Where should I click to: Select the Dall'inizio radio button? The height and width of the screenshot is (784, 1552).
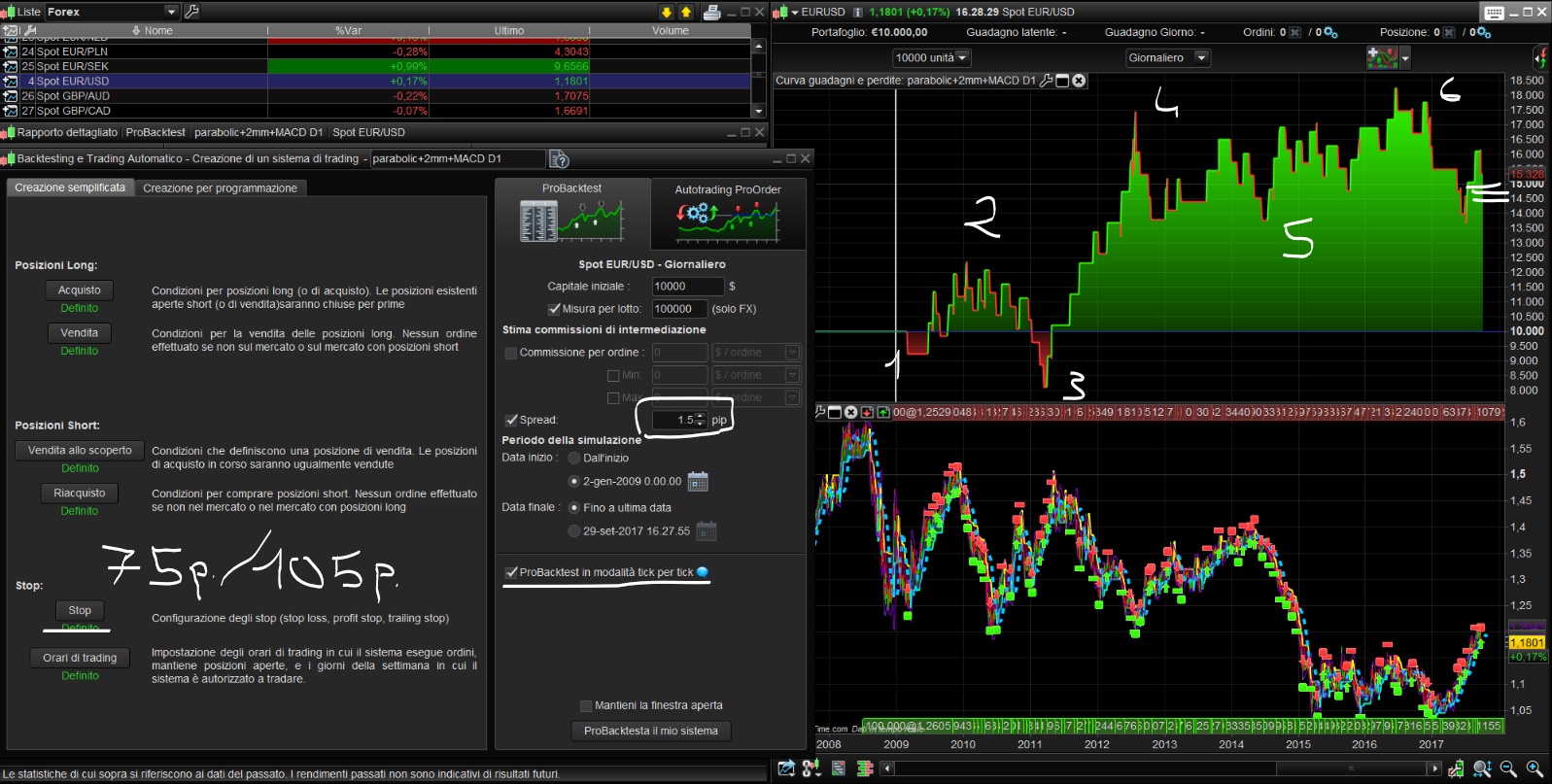tap(573, 458)
